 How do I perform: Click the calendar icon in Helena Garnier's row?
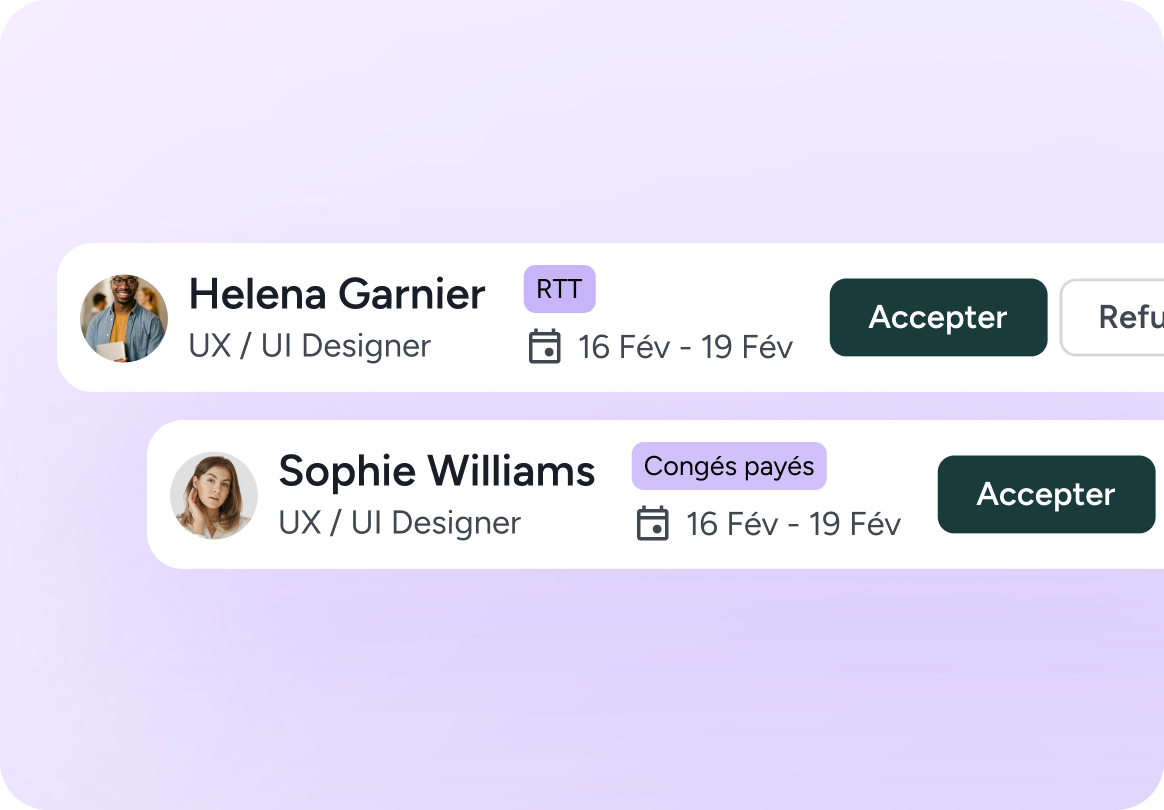544,346
